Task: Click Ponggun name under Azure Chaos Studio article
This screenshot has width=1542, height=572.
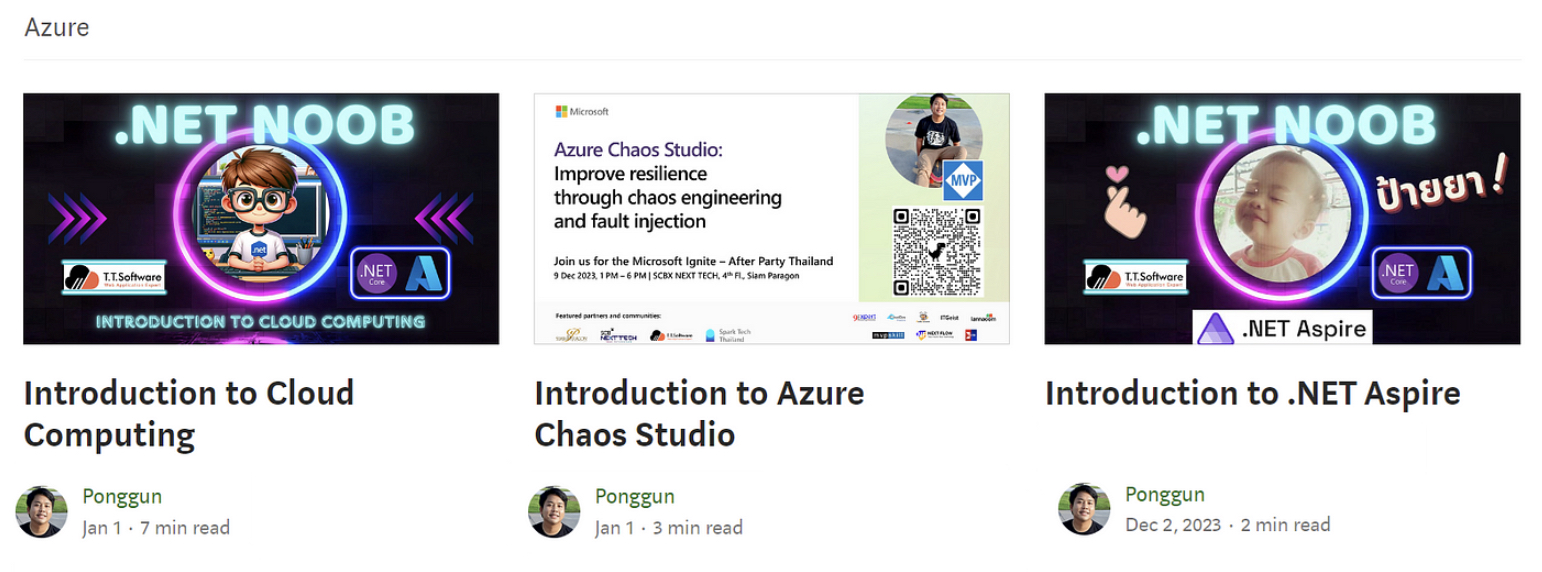Action: 635,497
